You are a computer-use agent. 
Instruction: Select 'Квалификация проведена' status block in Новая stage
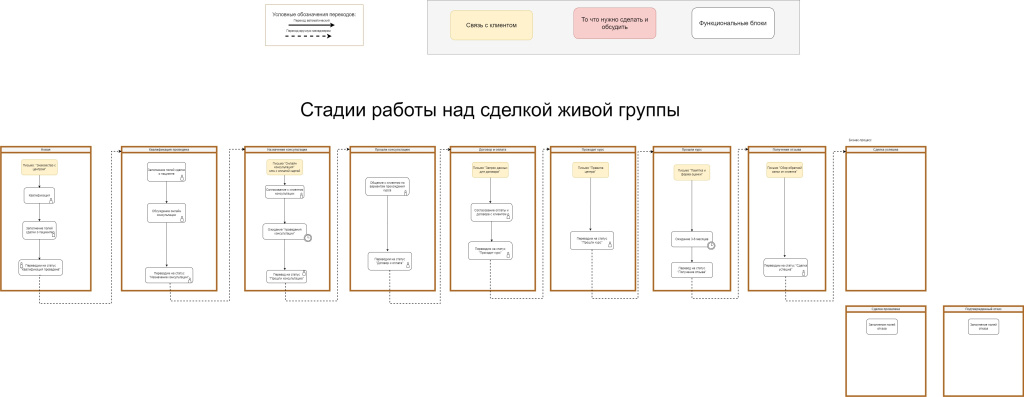pyautogui.click(x=40, y=267)
